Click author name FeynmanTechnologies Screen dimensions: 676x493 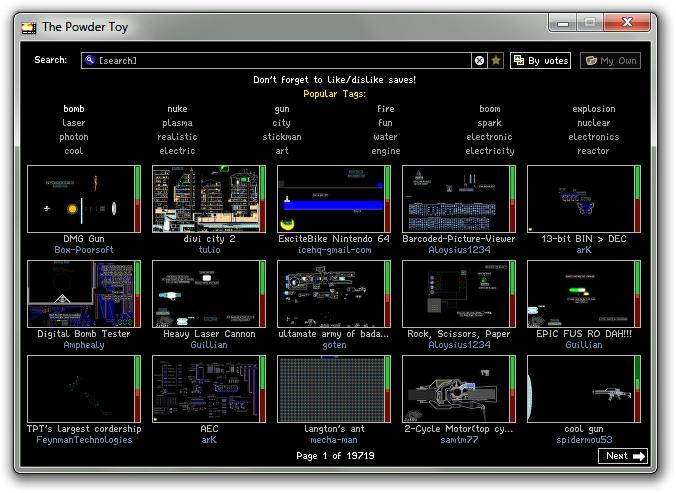click(84, 440)
